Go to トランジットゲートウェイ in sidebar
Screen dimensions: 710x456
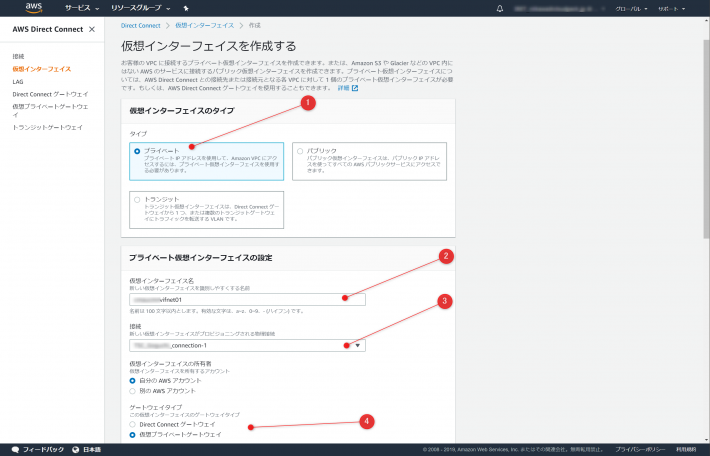click(x=48, y=128)
